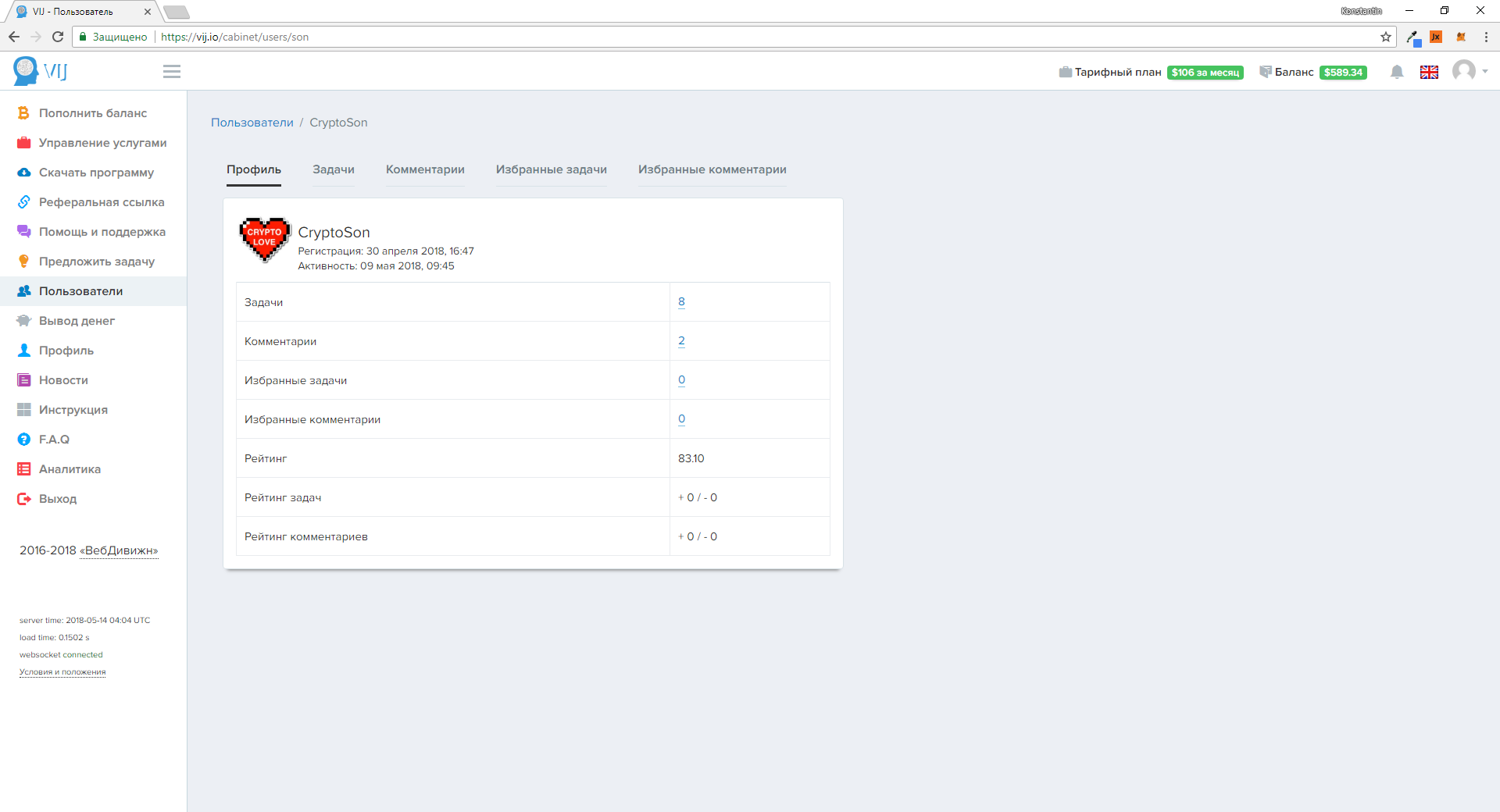Click the Пользователи breadcrumb link
The image size is (1500, 812).
pyautogui.click(x=252, y=123)
